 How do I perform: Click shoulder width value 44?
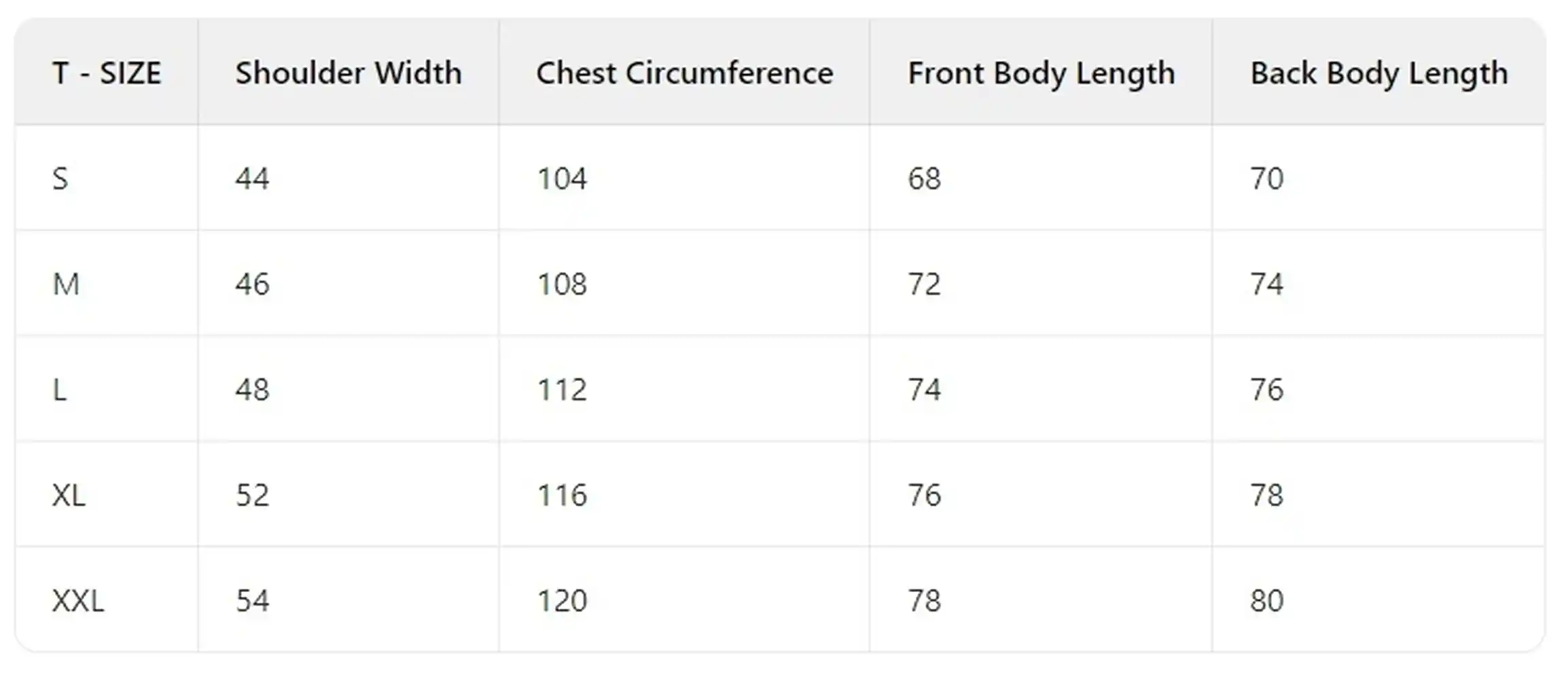click(x=252, y=179)
